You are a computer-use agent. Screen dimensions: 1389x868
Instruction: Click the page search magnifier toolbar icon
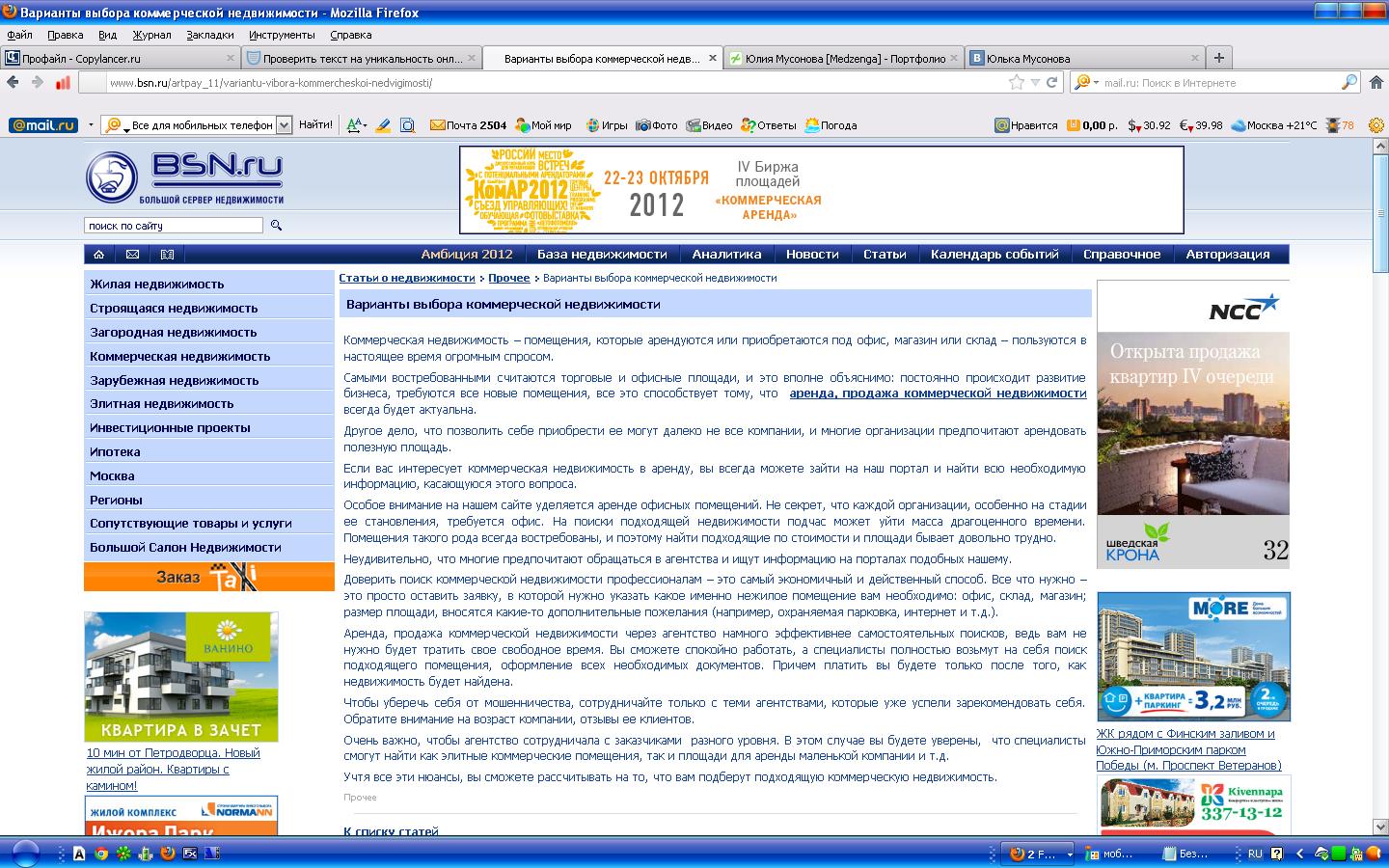click(408, 125)
